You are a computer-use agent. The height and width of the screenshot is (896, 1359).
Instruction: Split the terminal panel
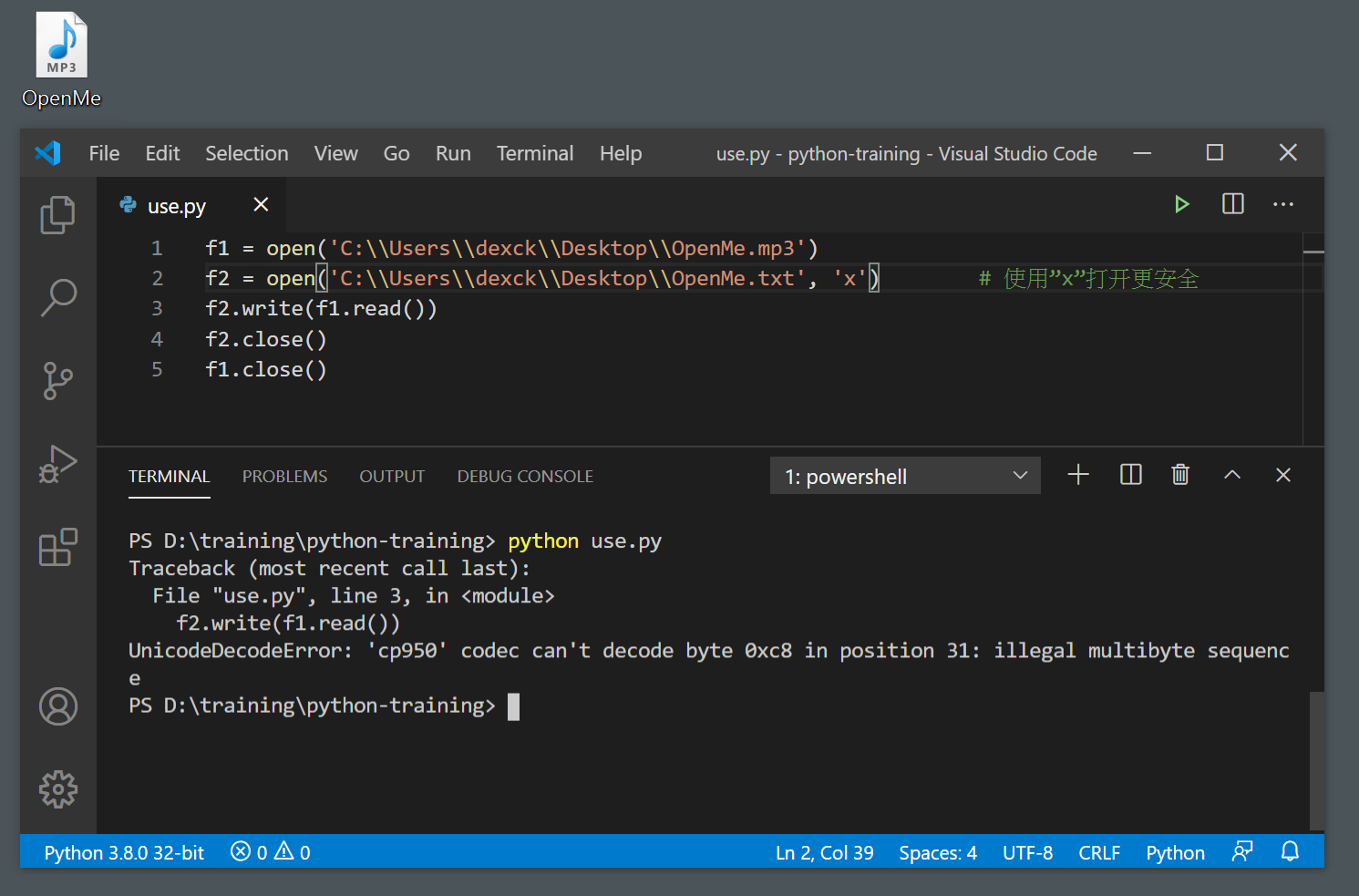pyautogui.click(x=1130, y=475)
